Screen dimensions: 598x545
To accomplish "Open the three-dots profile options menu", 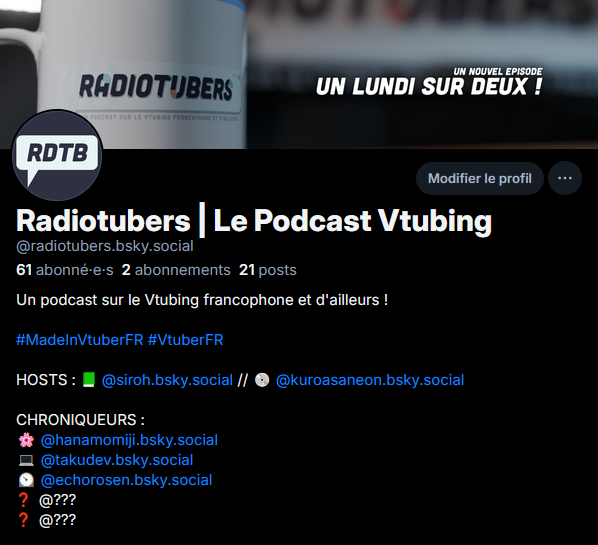I will [x=565, y=178].
